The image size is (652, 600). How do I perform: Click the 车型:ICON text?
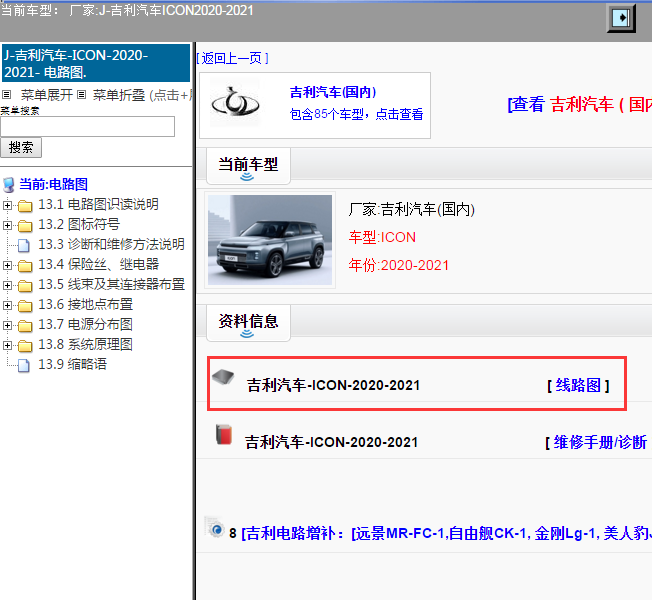[x=382, y=237]
